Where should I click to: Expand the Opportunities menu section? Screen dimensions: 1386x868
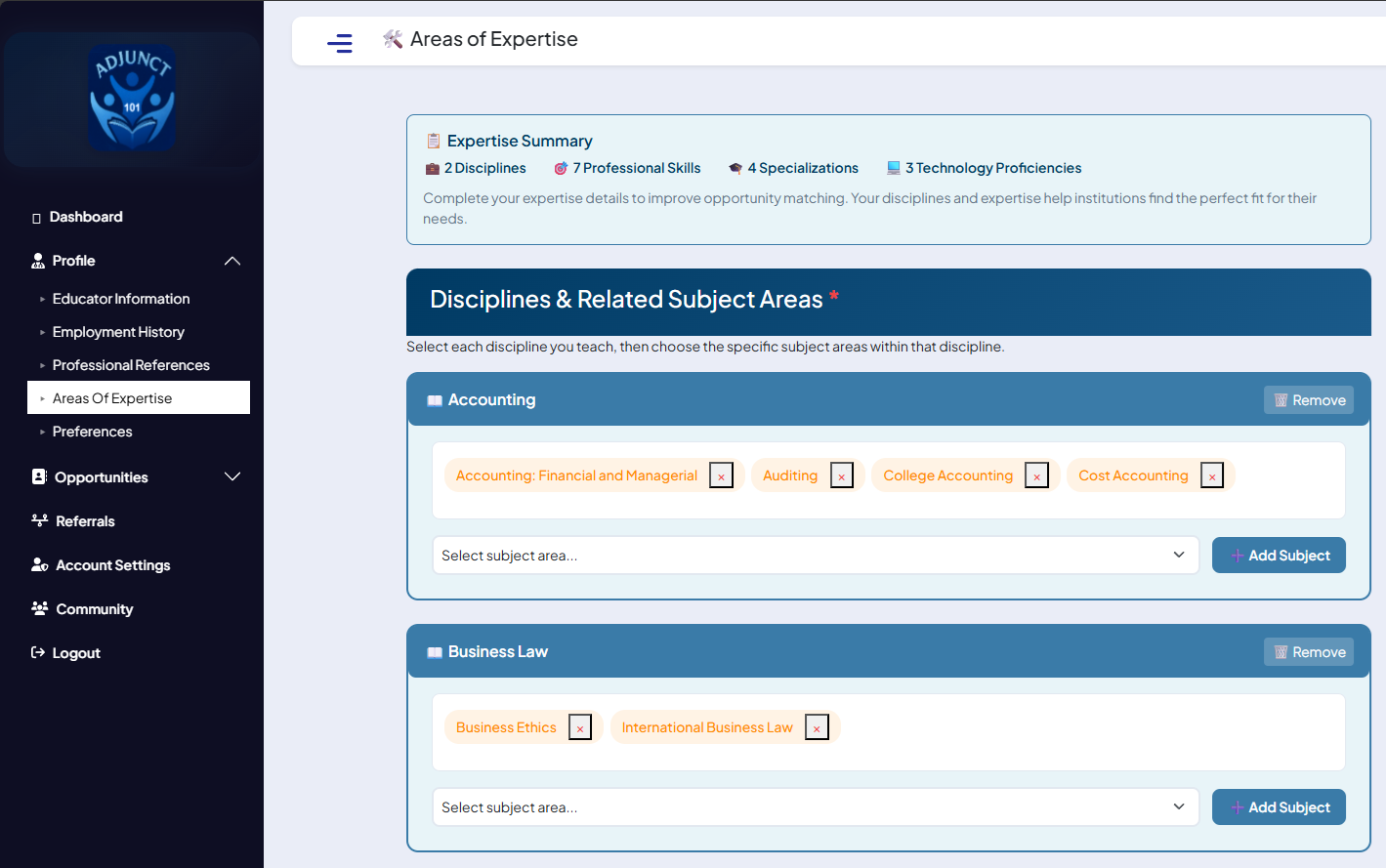point(231,477)
